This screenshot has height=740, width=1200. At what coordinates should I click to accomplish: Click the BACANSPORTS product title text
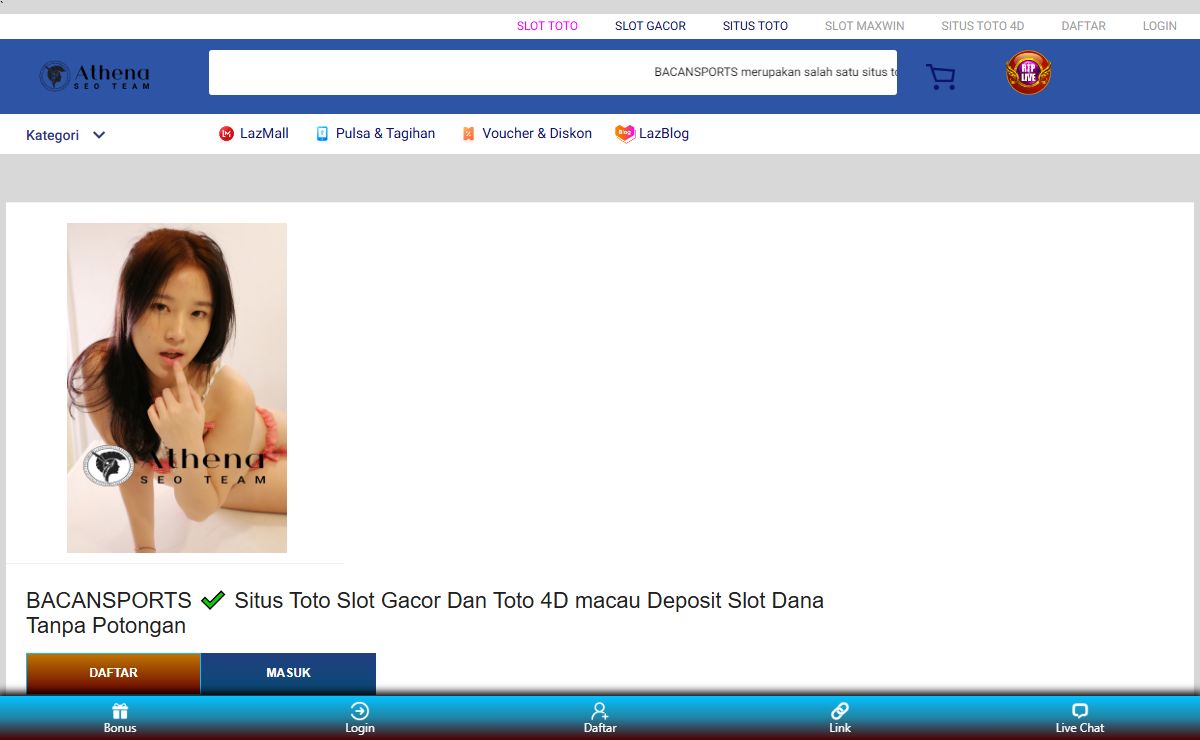tap(425, 613)
